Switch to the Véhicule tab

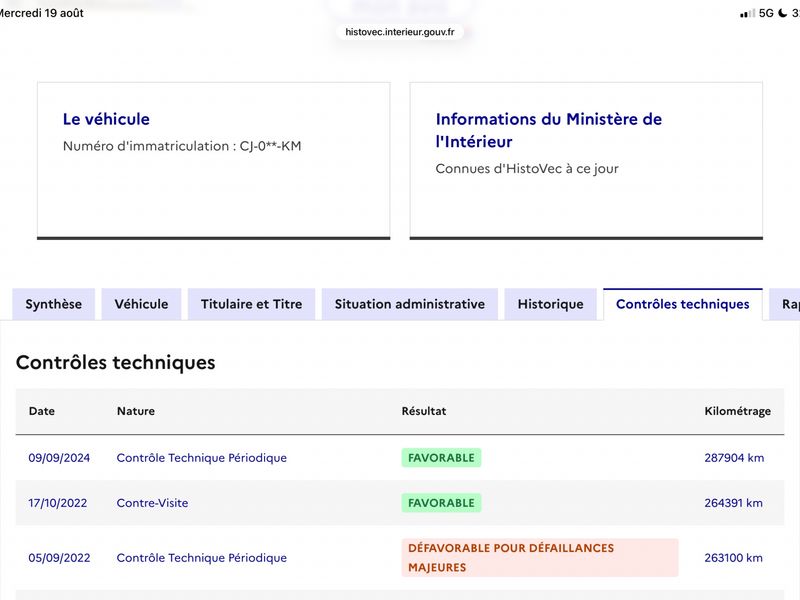(x=141, y=304)
